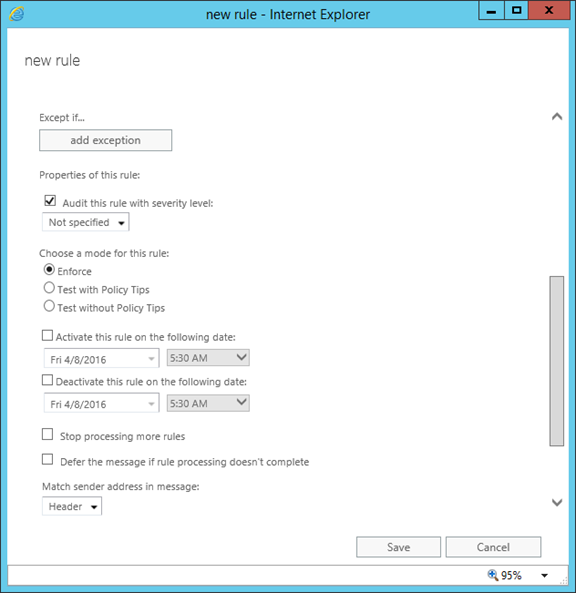Open the deactivation time 5:30 AM dropdown

point(208,403)
